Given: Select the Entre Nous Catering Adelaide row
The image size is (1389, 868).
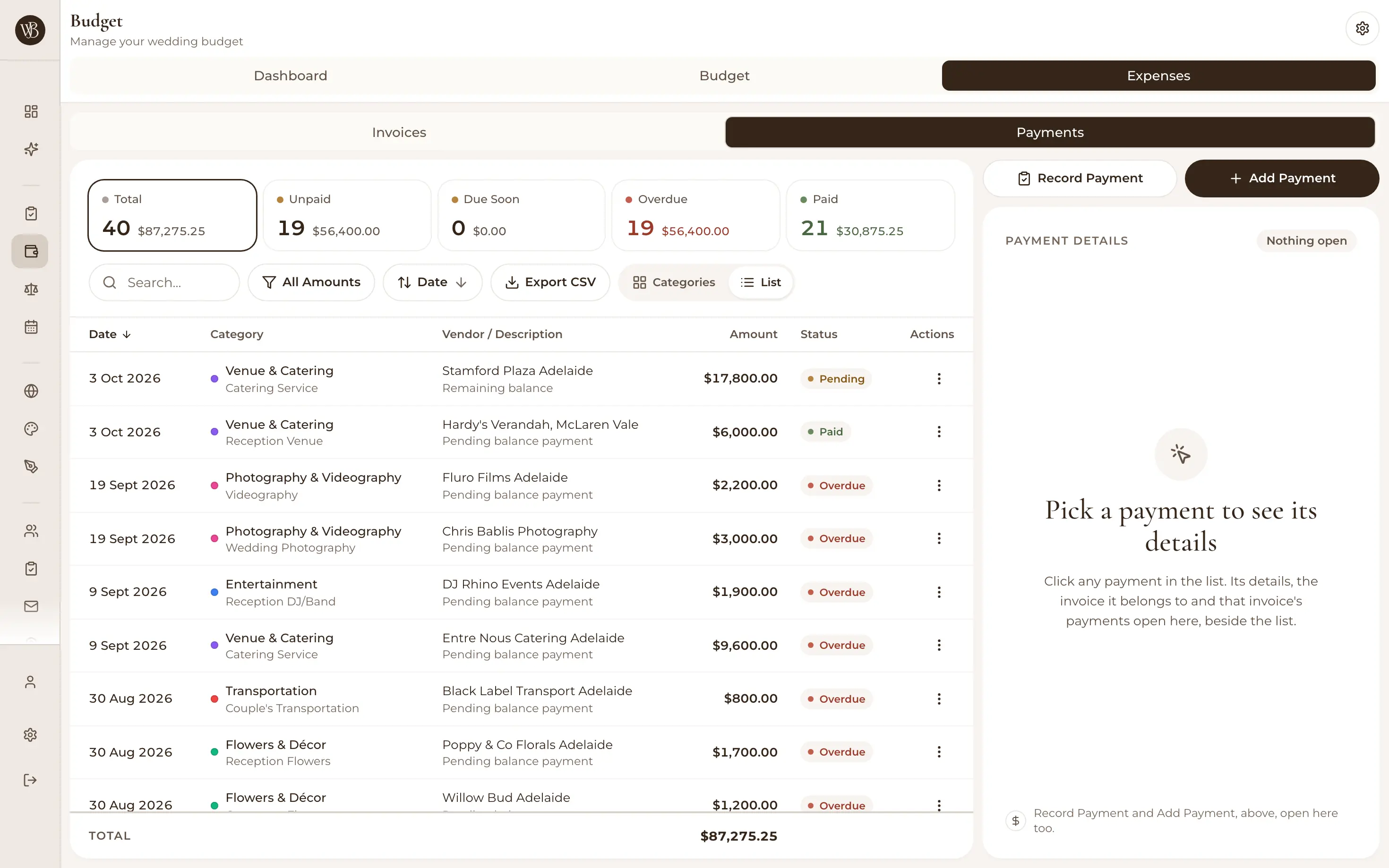Looking at the screenshot, I should click(x=522, y=646).
